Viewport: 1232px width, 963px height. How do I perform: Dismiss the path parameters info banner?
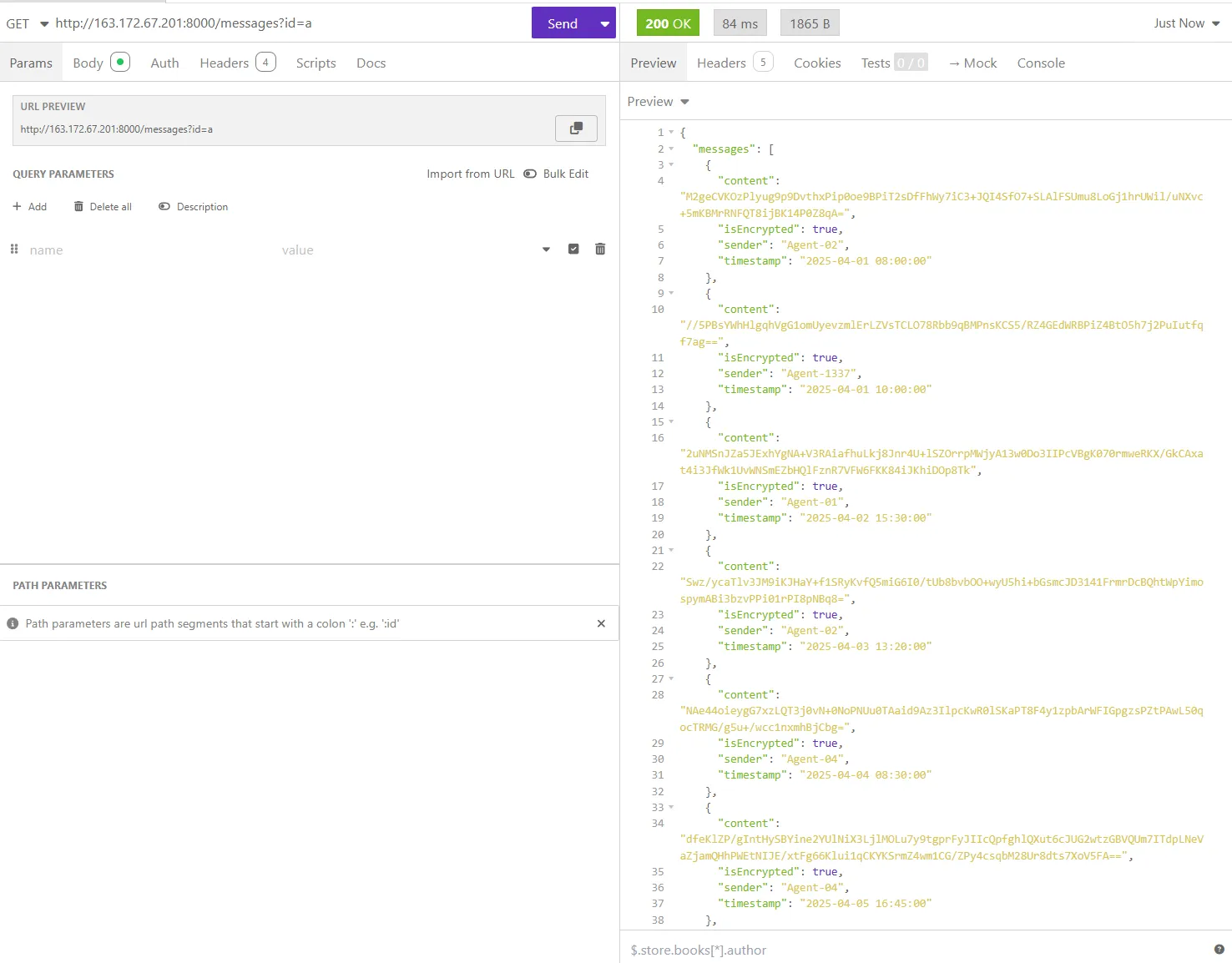(601, 623)
